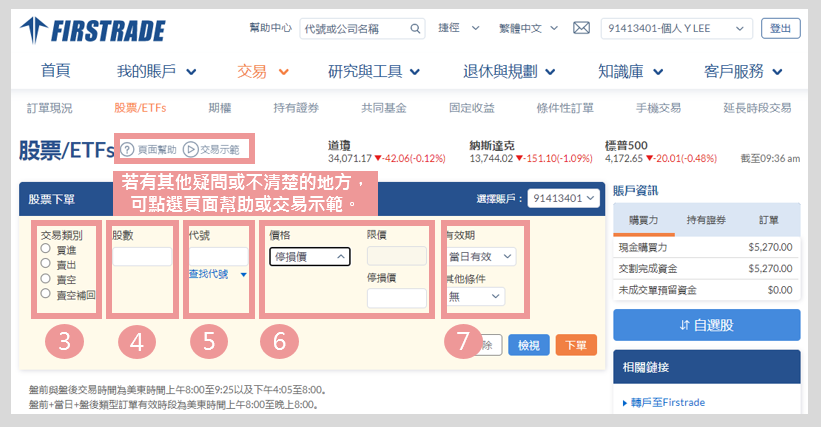This screenshot has width=821, height=427.
Task: Click the 頁面幫助 question mark icon
Action: [127, 150]
